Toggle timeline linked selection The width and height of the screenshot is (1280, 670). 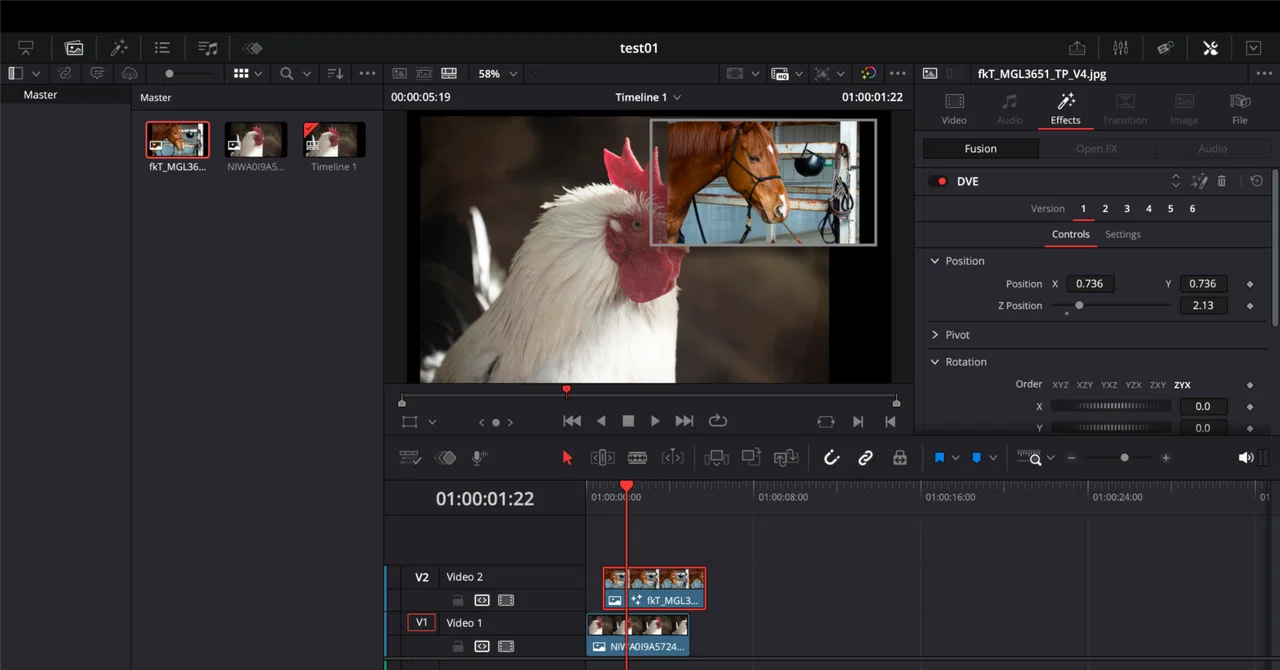tap(866, 458)
